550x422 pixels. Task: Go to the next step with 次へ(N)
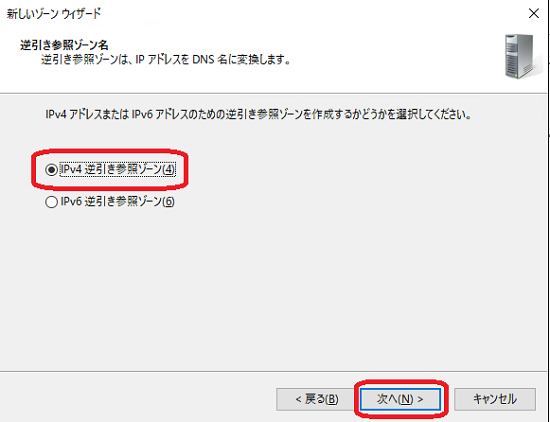point(400,399)
